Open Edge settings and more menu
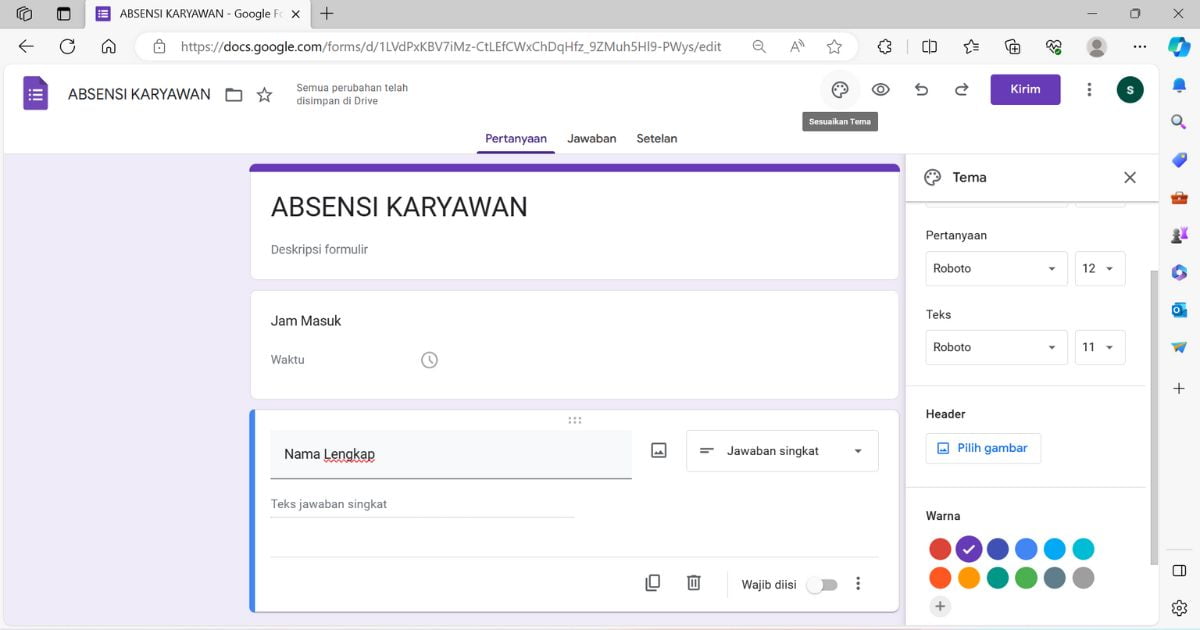The width and height of the screenshot is (1200, 630). (1140, 46)
